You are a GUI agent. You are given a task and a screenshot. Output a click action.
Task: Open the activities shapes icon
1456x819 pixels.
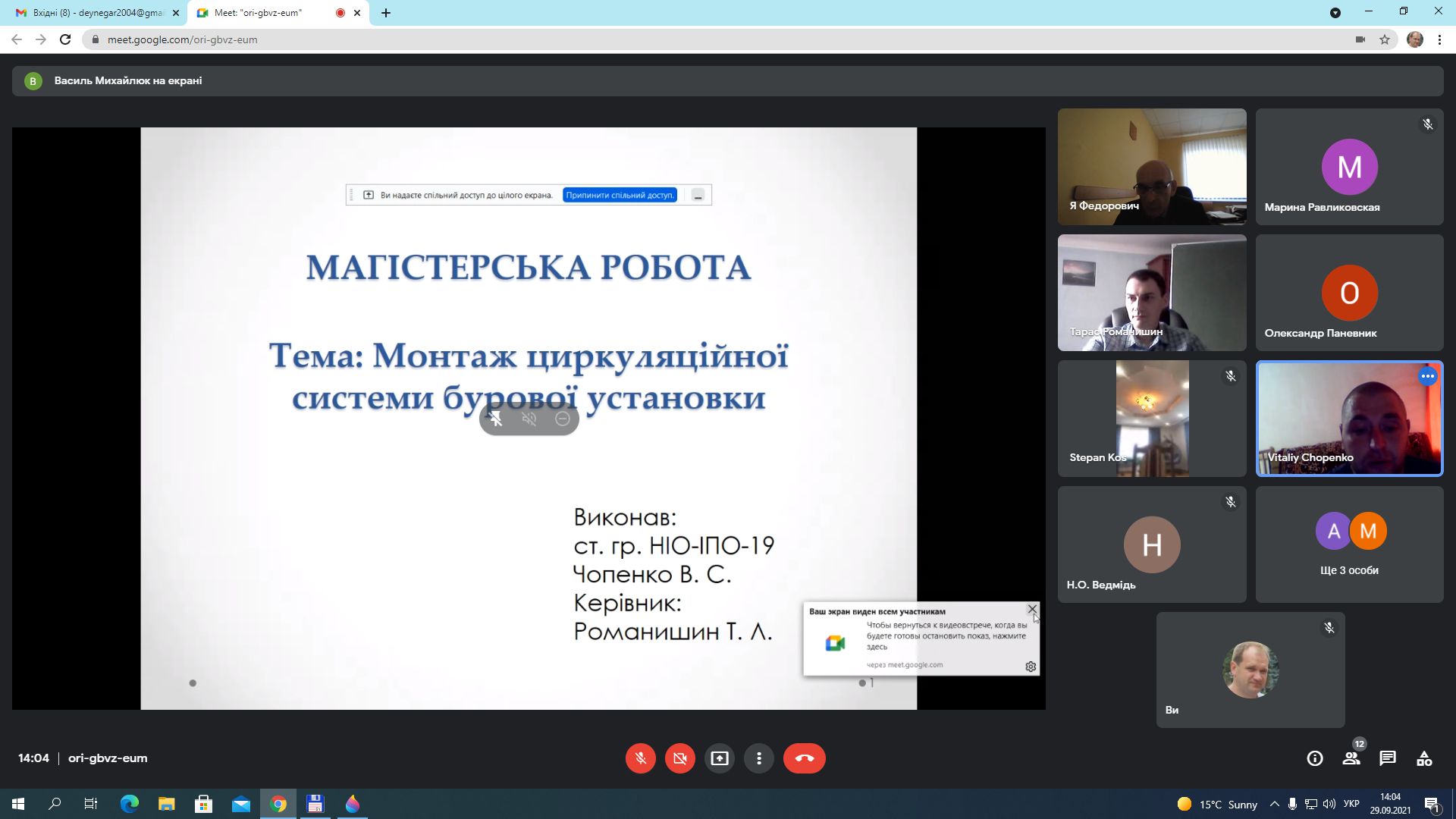point(1423,758)
